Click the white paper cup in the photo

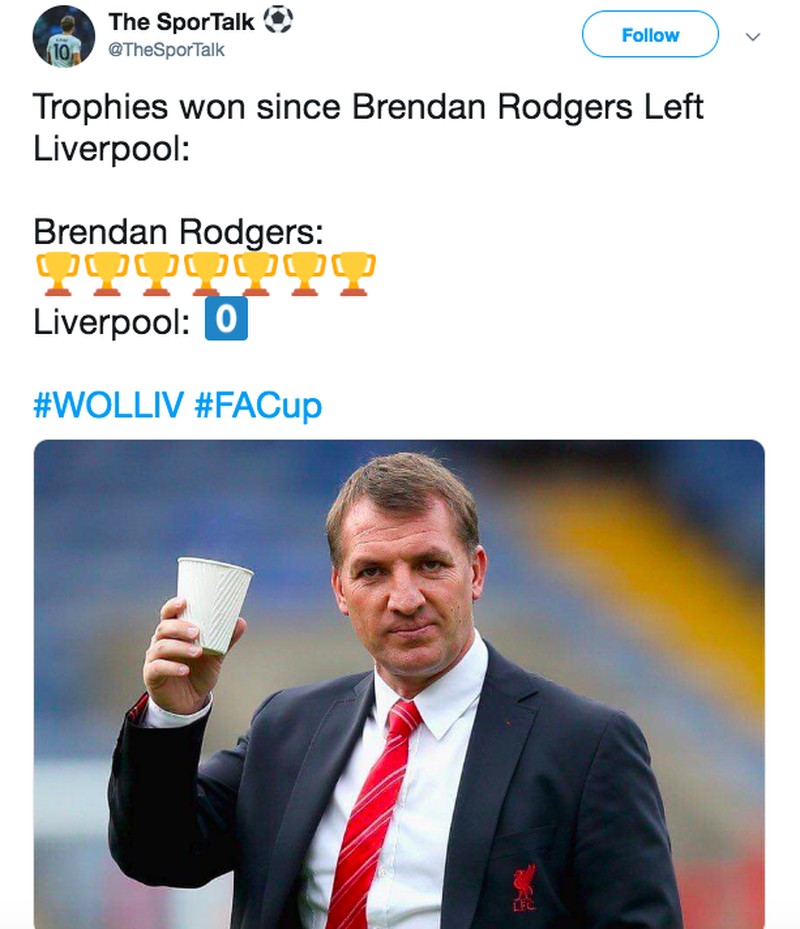tap(213, 603)
